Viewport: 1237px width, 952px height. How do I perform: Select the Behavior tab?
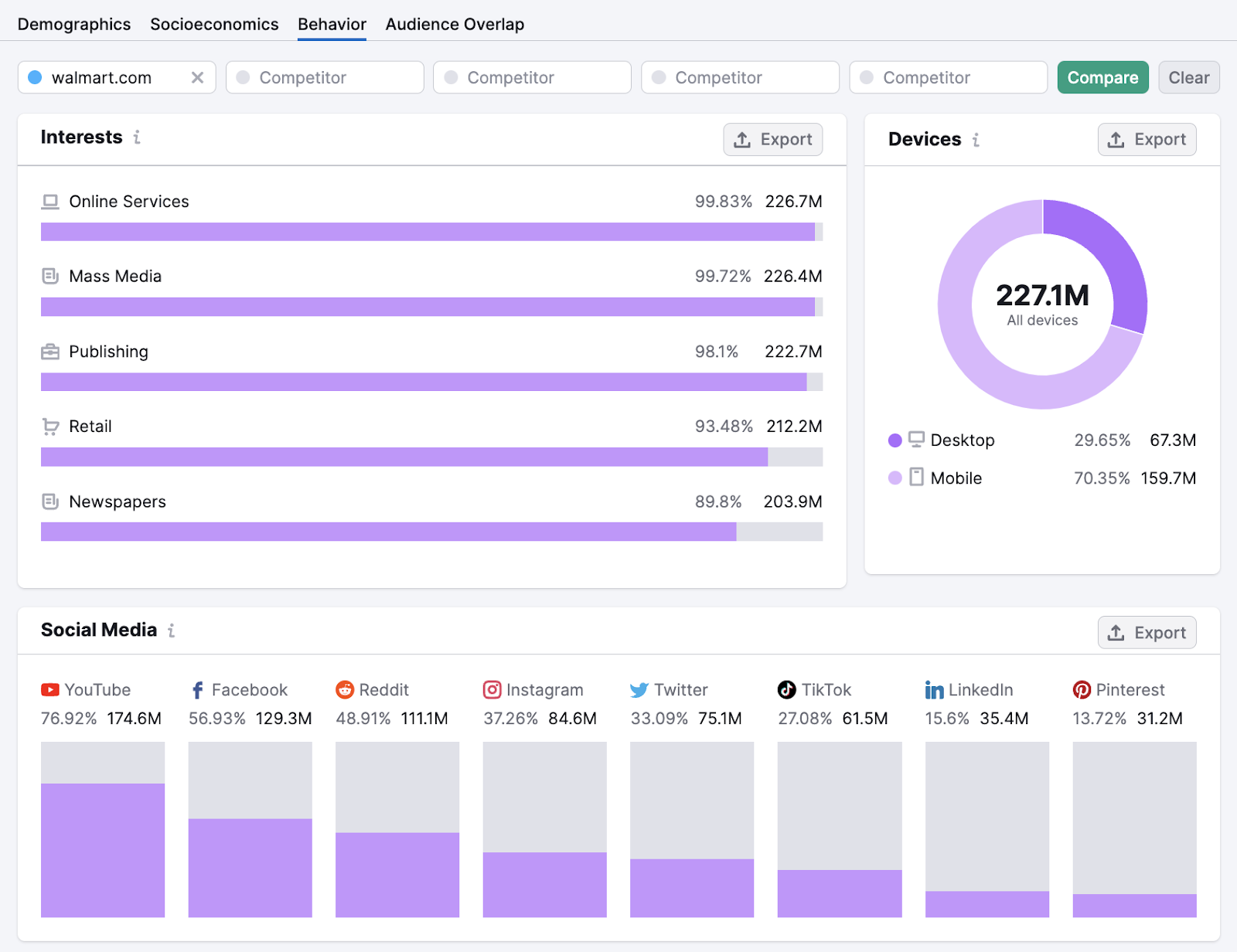(332, 24)
